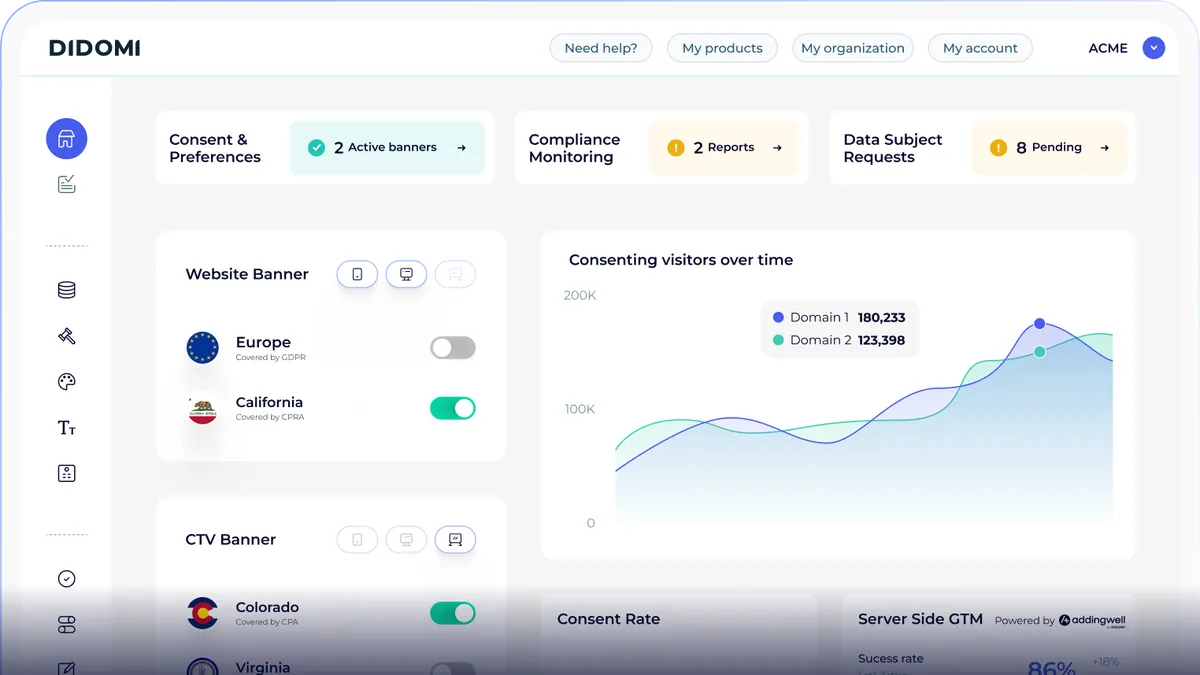Open the Need help? menu
Viewport: 1200px width, 675px height.
click(x=601, y=48)
